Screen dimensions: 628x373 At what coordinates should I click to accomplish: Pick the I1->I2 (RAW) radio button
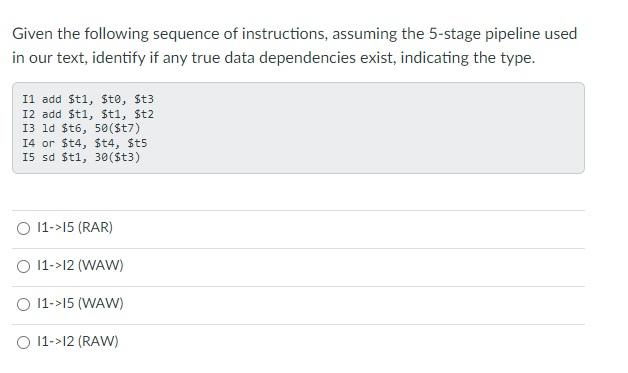click(x=23, y=342)
